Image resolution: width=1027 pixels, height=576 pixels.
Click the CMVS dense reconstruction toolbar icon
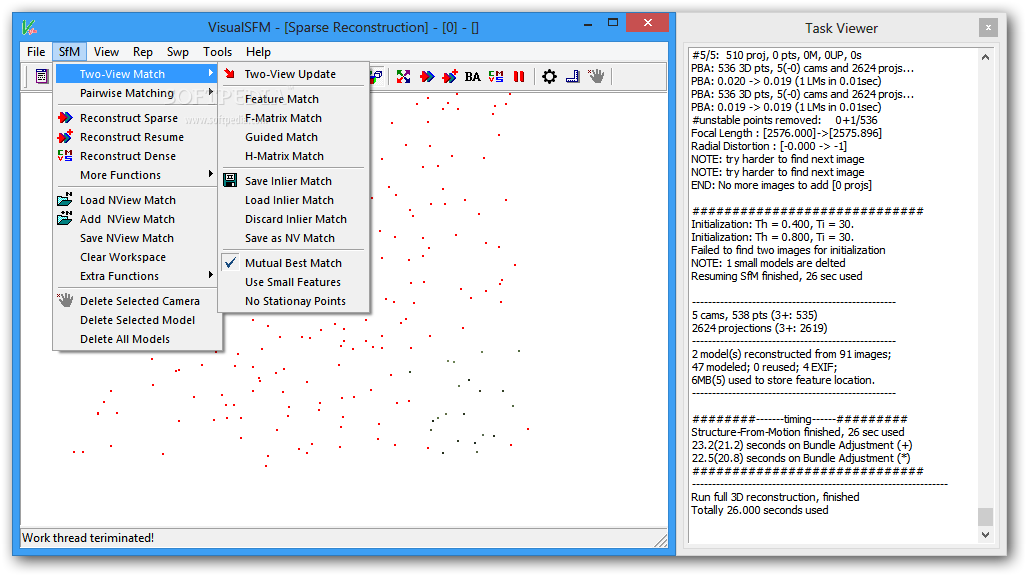tap(496, 77)
